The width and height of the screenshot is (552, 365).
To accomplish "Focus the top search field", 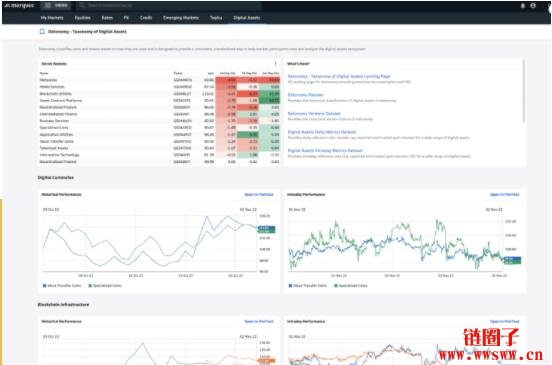I will pyautogui.click(x=169, y=5).
